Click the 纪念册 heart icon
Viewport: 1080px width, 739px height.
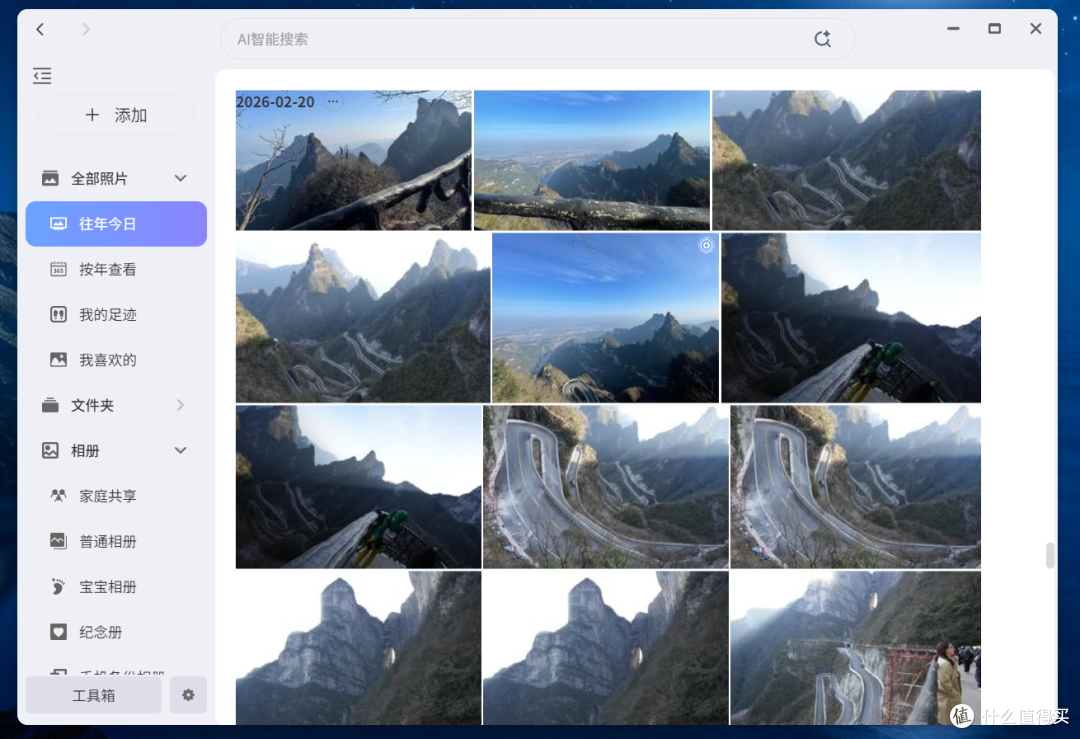(59, 632)
